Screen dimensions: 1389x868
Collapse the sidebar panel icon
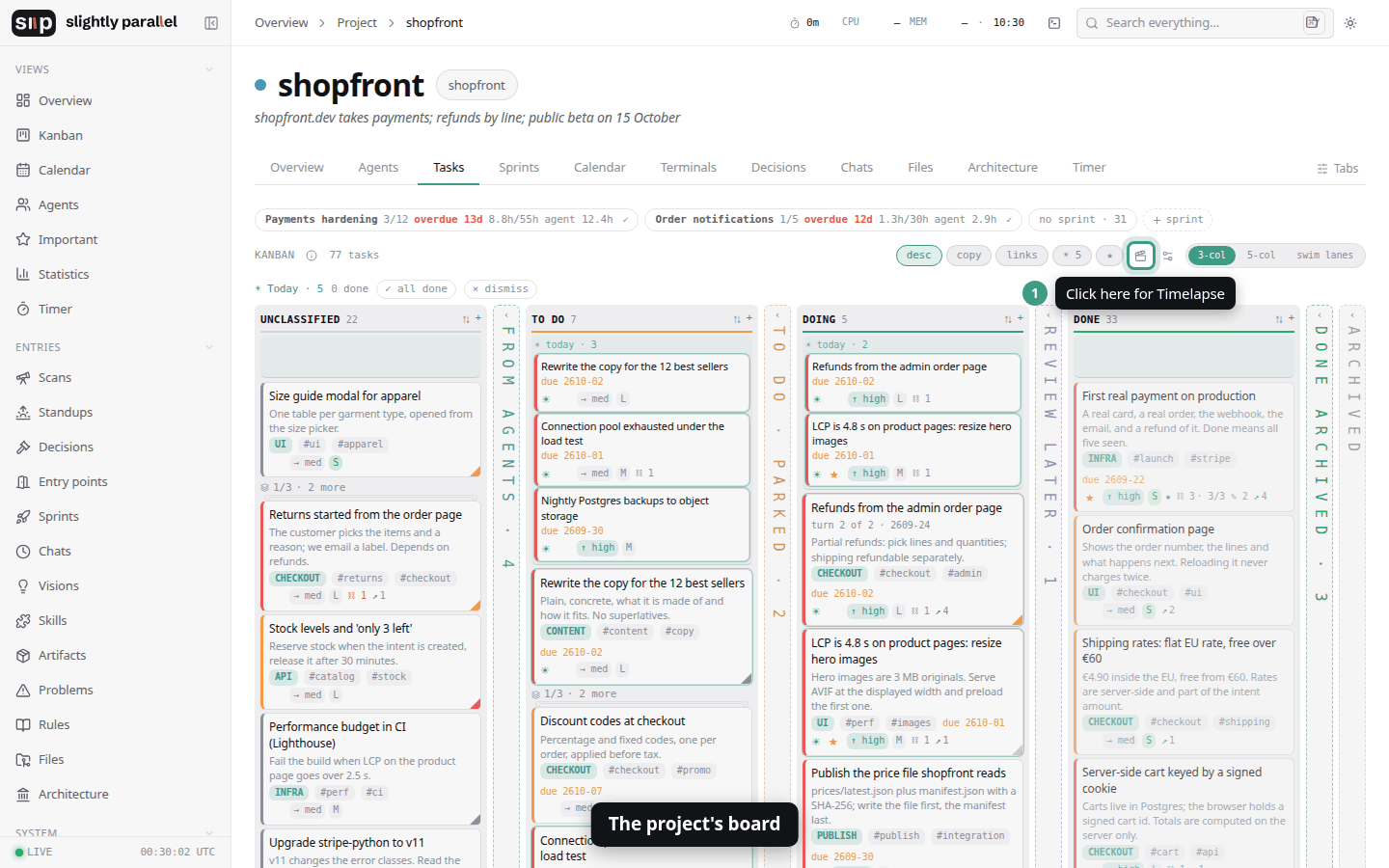point(211,23)
